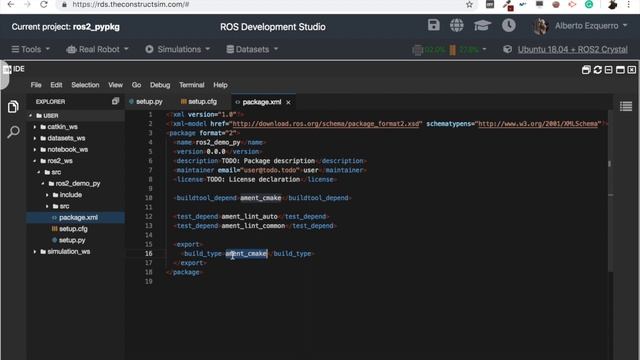Click the IDE detach window icon
The image size is (640, 360).
(586, 70)
